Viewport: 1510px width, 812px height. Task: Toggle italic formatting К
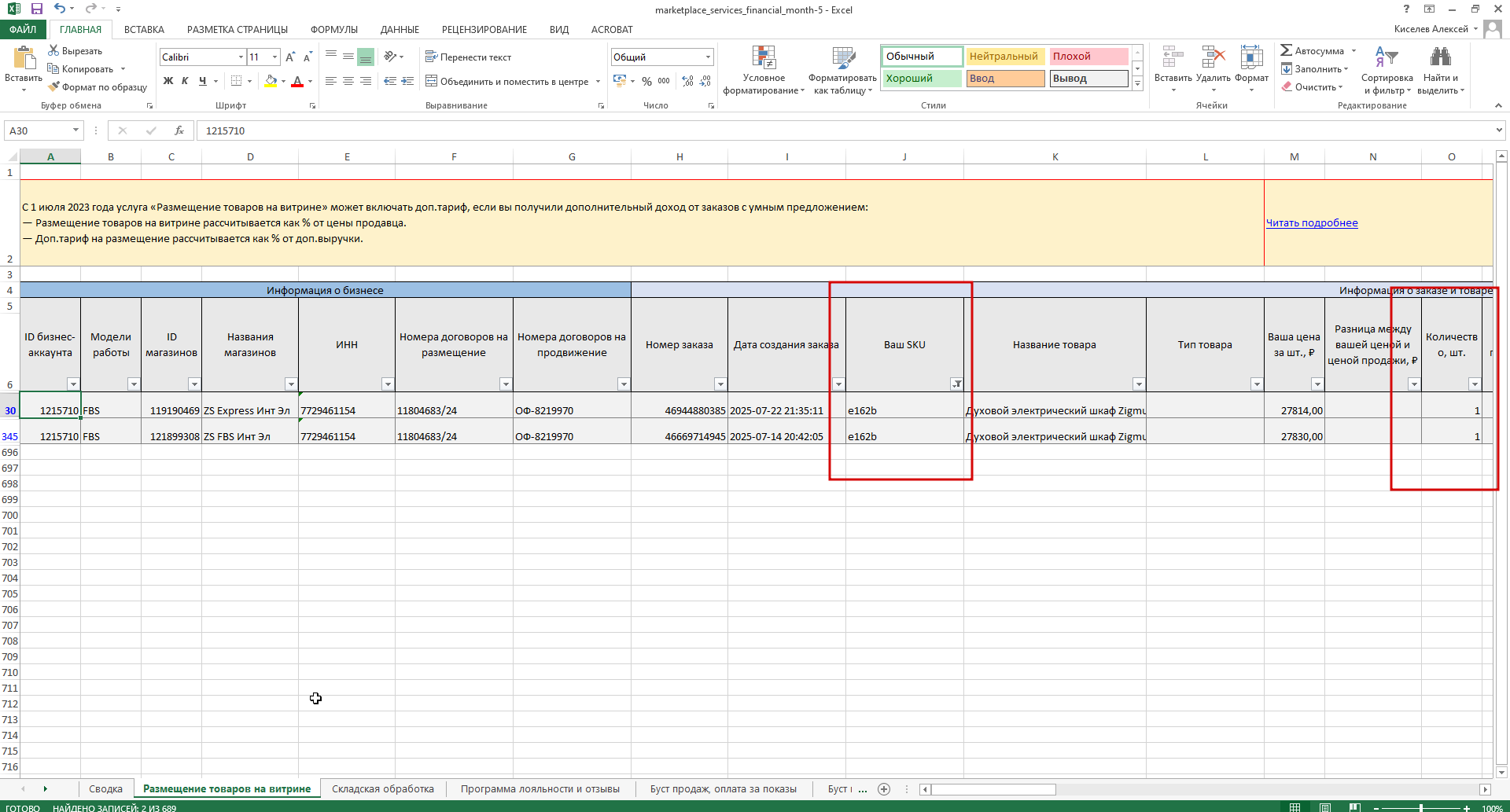[x=185, y=81]
